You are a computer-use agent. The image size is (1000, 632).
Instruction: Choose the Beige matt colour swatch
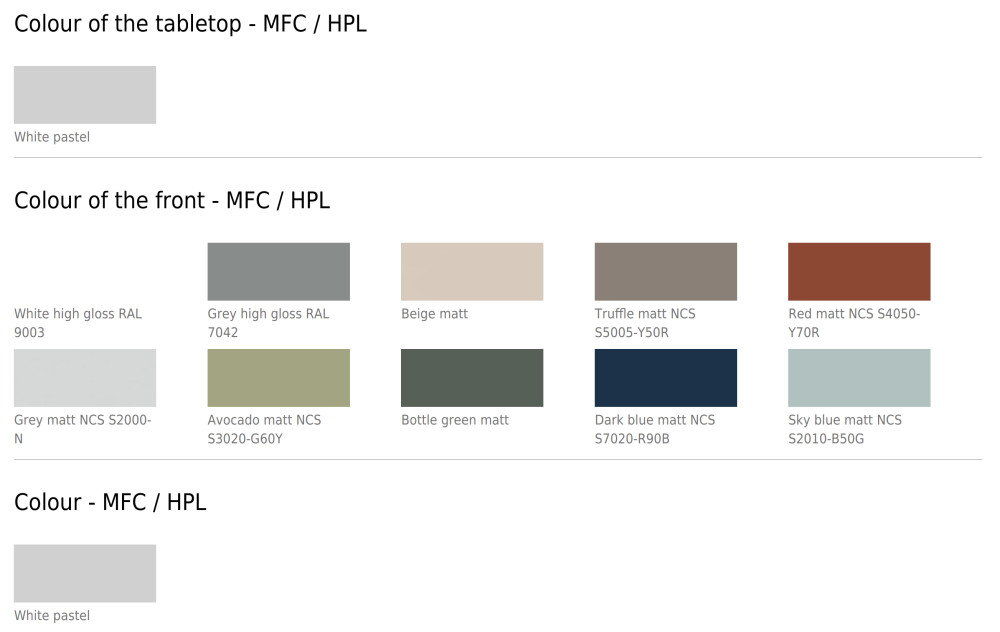[472, 271]
